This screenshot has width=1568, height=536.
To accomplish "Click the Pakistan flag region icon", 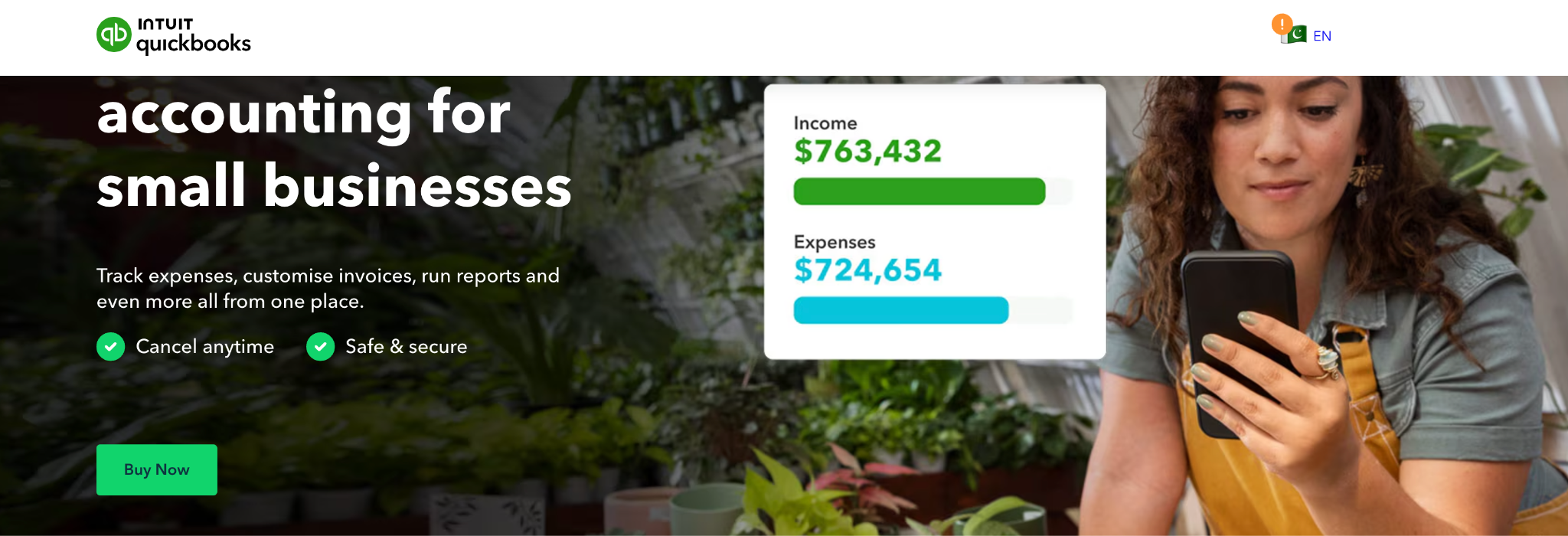I will point(1295,35).
